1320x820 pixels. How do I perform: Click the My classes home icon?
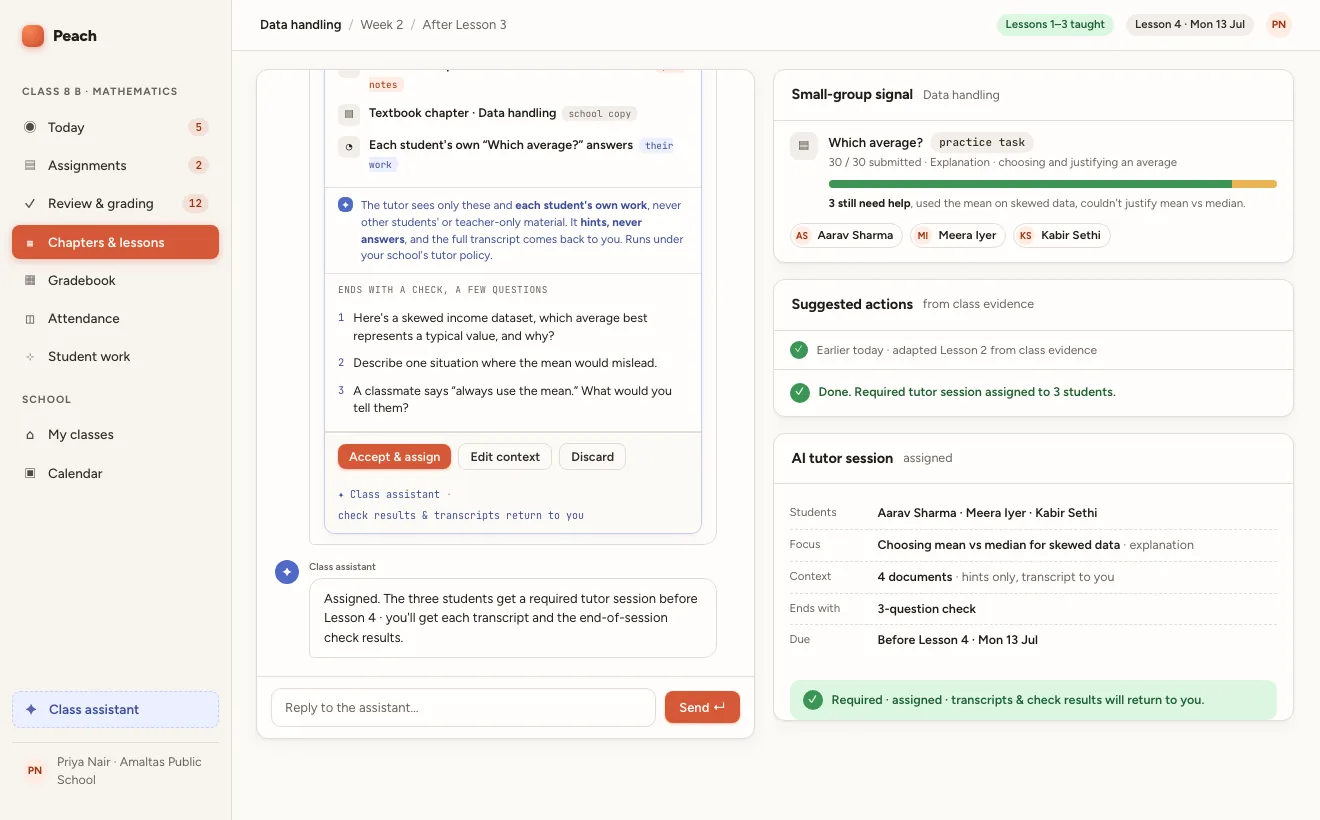[30, 435]
